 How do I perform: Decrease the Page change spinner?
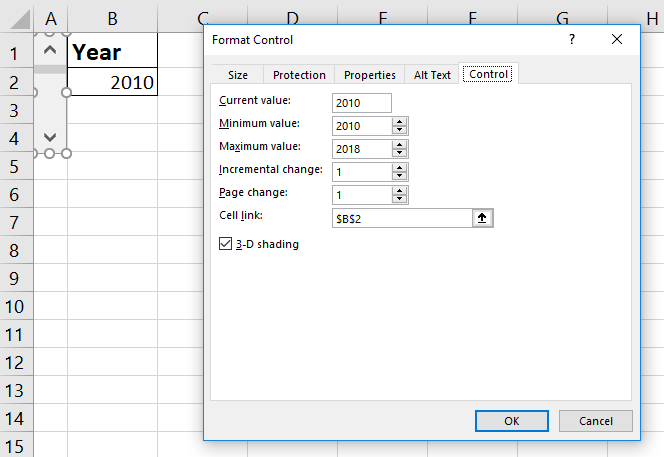399,199
